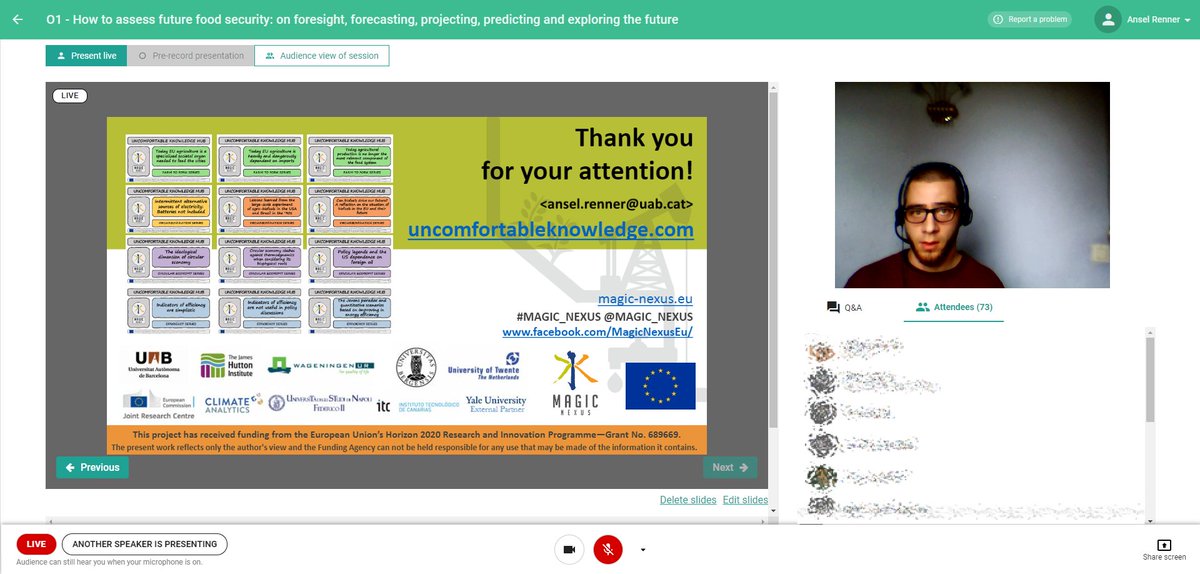Click the Edit slides link
The height and width of the screenshot is (574, 1200).
[745, 500]
